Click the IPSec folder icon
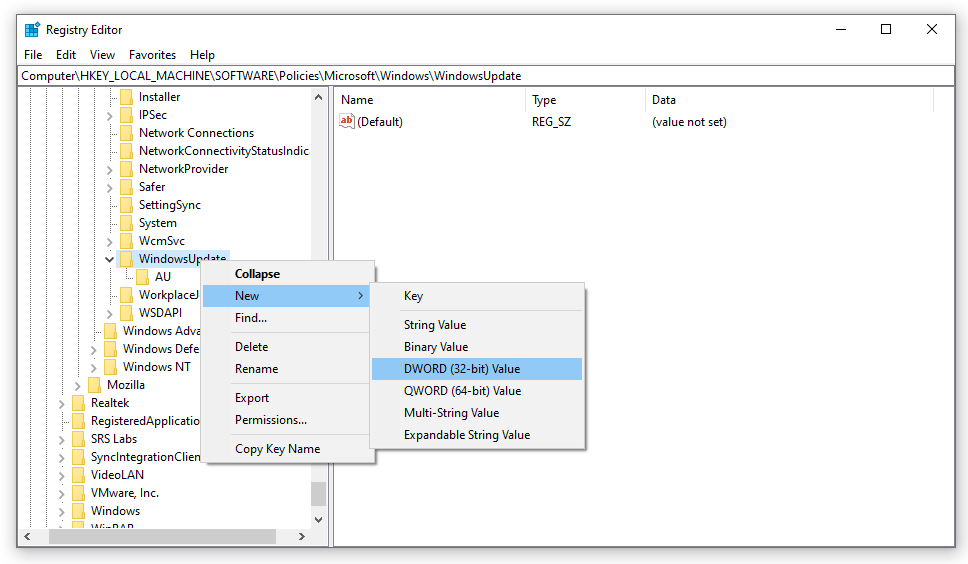968x564 pixels. click(127, 115)
